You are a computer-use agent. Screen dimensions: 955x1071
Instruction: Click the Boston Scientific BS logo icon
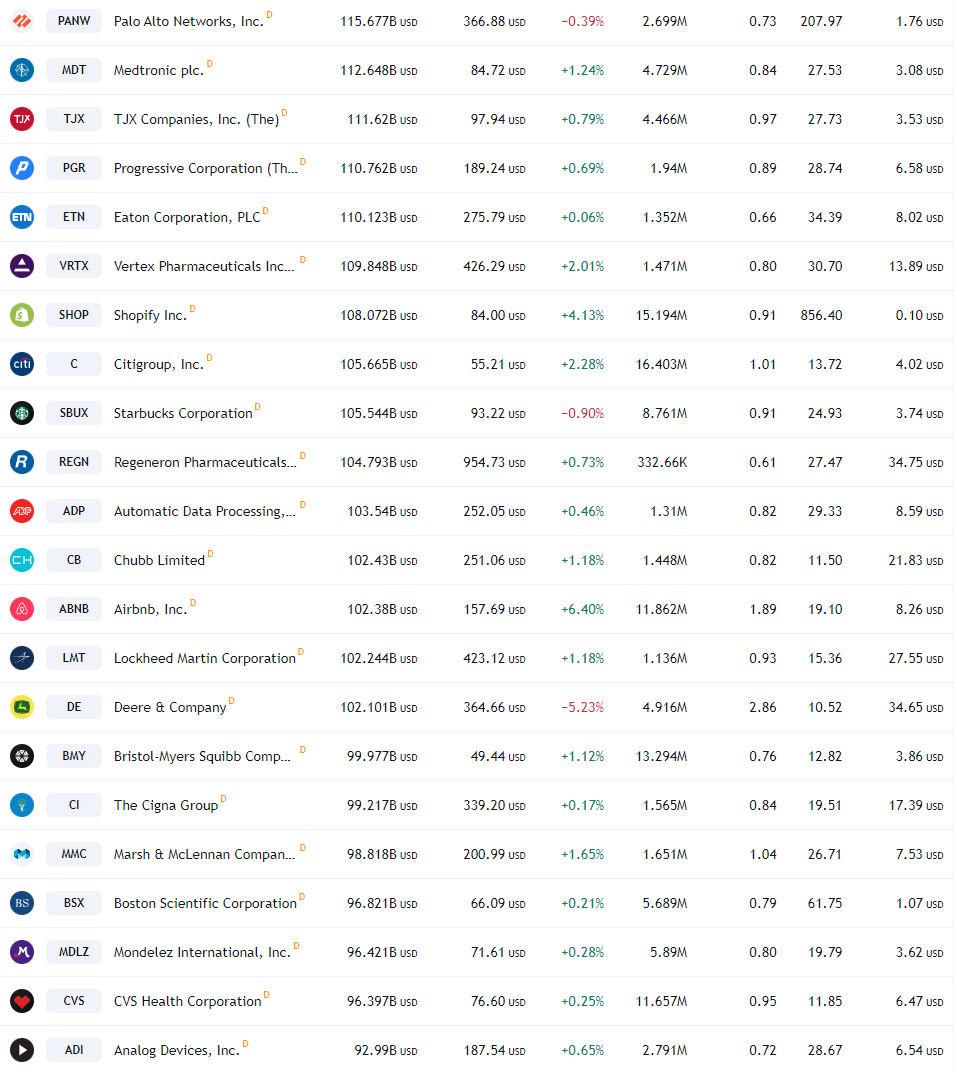pyautogui.click(x=22, y=903)
